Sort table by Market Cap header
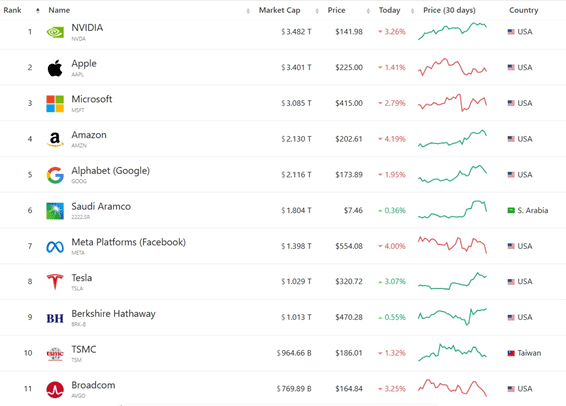 [279, 10]
